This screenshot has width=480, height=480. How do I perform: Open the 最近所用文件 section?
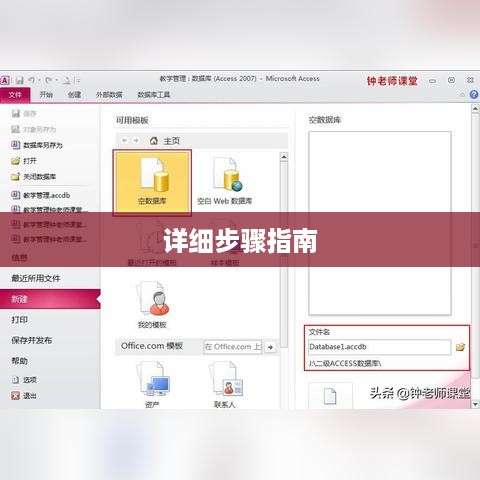[36, 278]
